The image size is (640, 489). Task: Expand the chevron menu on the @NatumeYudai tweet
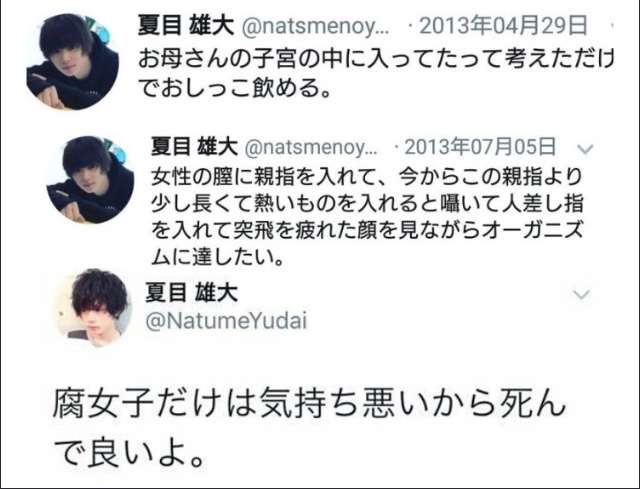pos(582,294)
